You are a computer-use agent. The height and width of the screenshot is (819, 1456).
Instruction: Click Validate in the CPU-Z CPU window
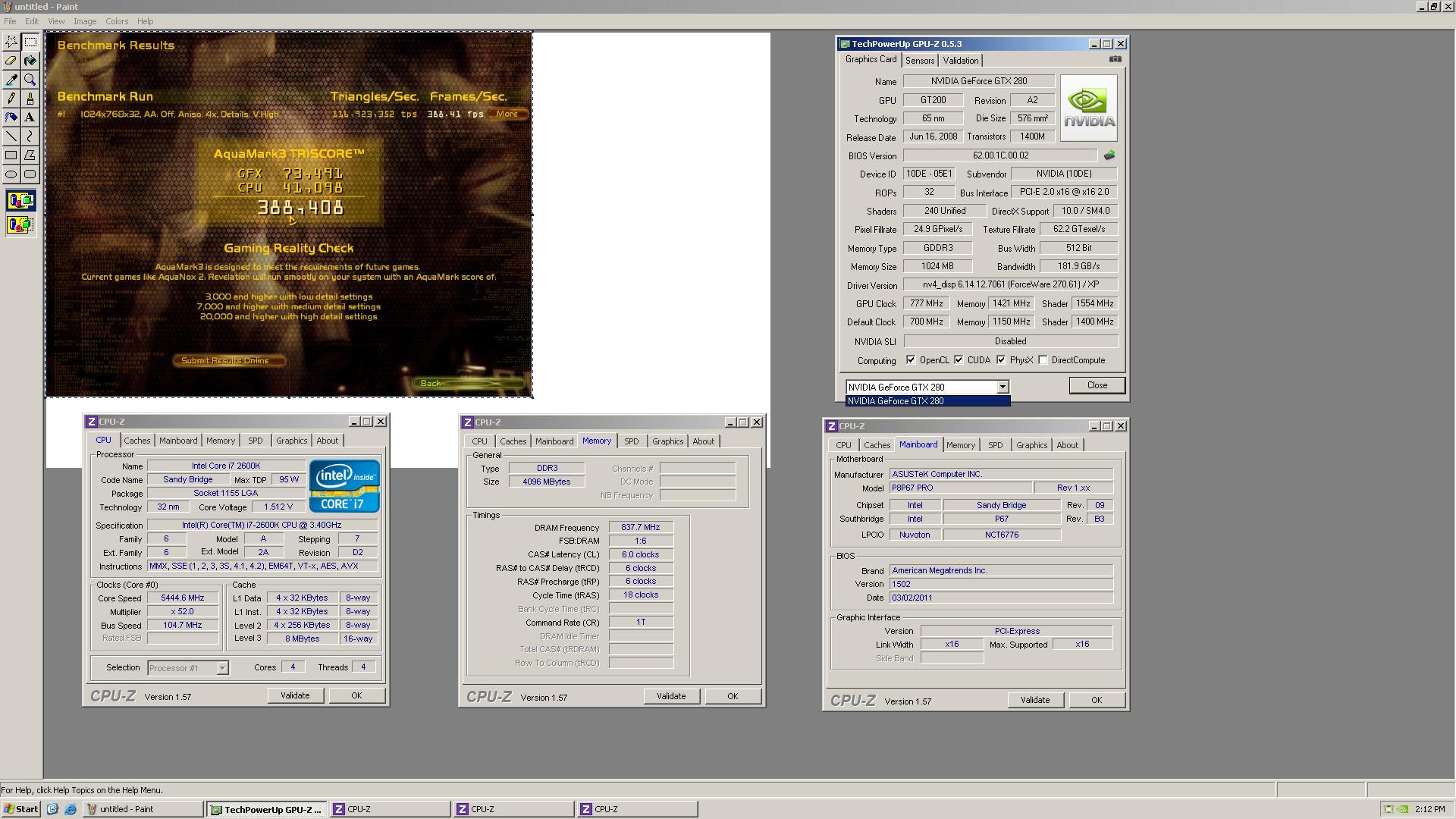pos(295,695)
